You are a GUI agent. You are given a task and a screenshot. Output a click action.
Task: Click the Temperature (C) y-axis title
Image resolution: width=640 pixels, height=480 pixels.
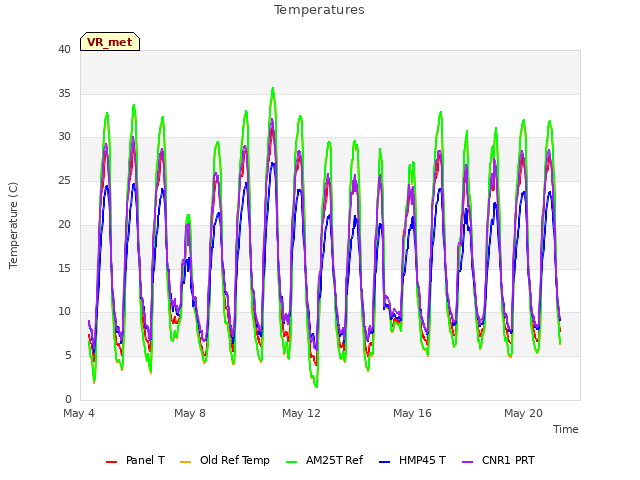[13, 225]
